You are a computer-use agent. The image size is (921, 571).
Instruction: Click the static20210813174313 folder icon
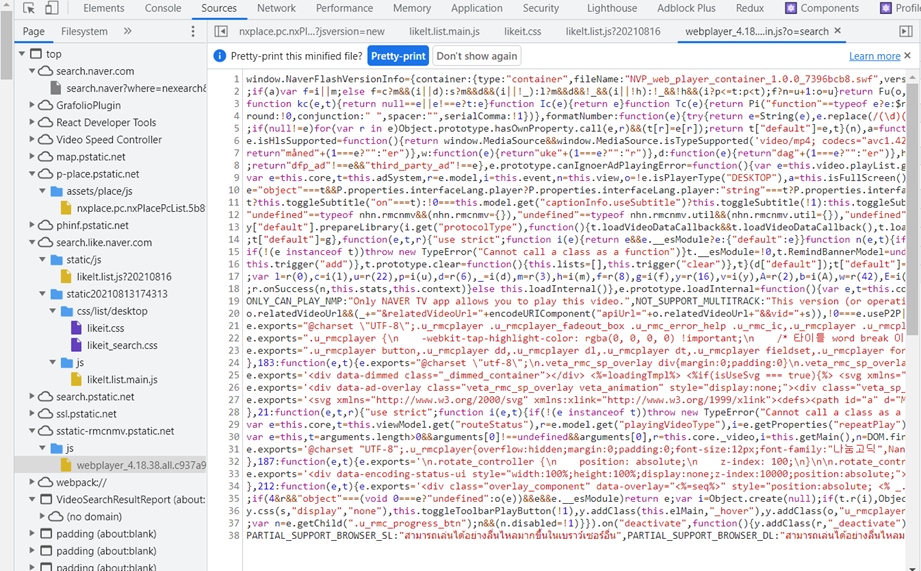click(x=56, y=294)
